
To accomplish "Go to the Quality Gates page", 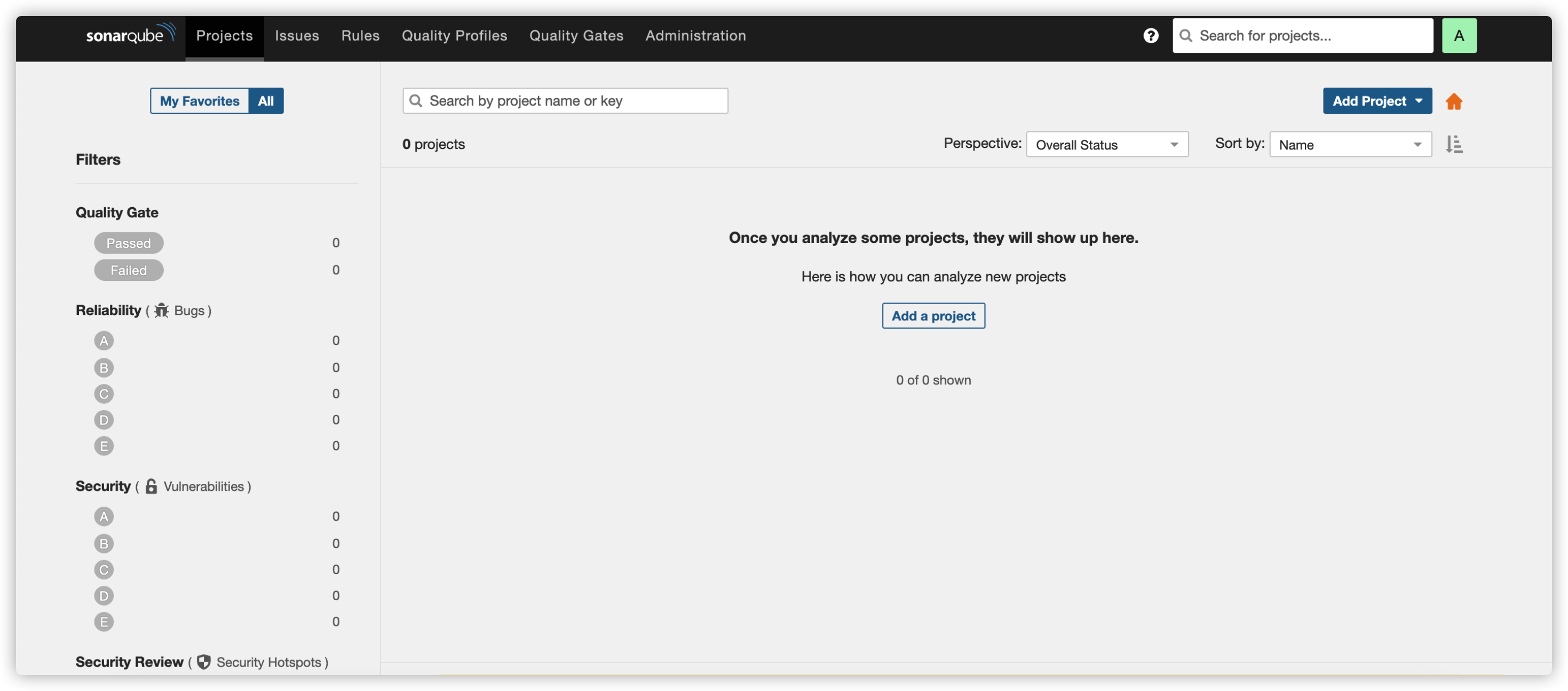I will coord(576,35).
